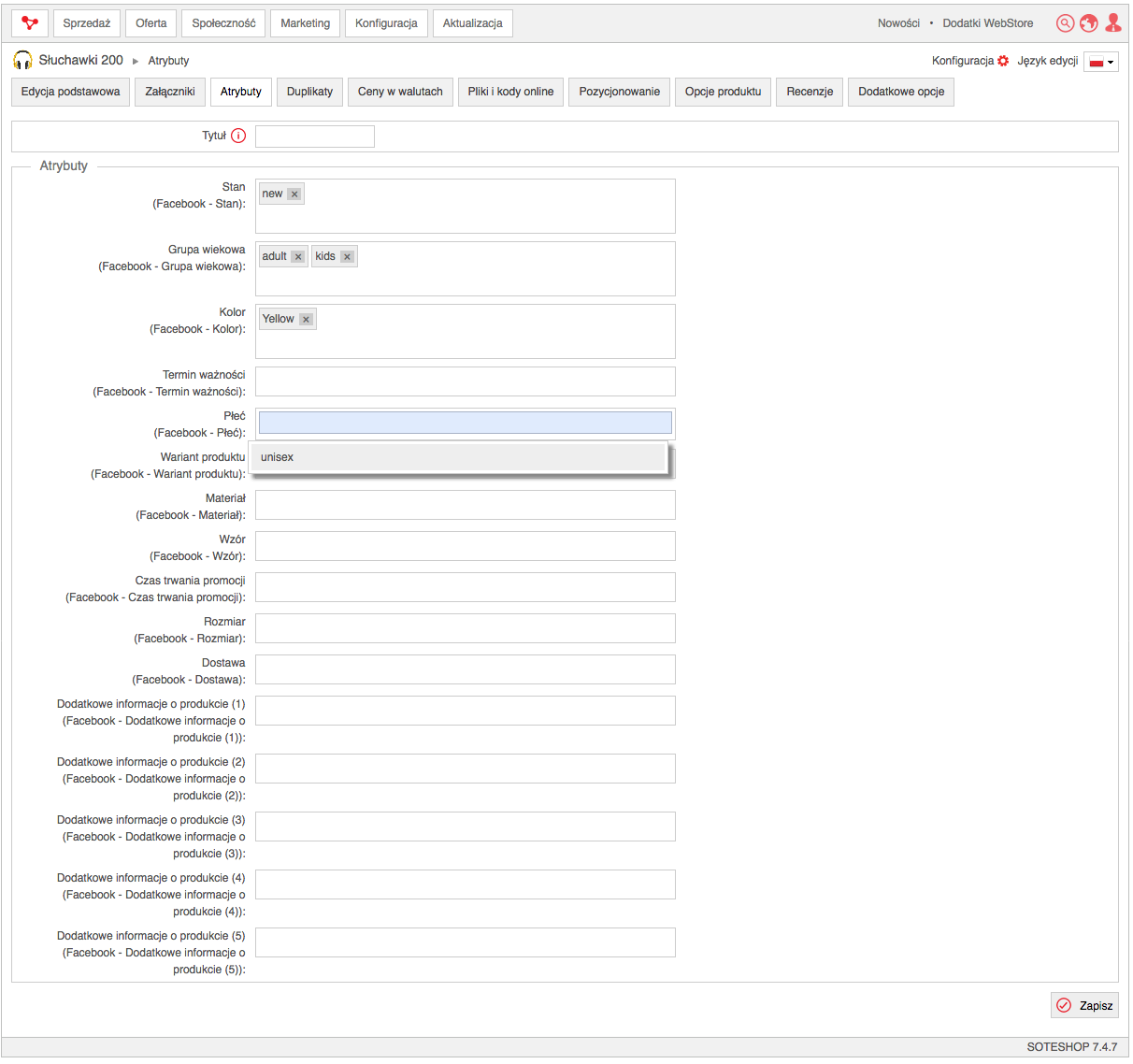The width and height of the screenshot is (1133, 1064).
Task: Click Dodatkowe informacje o produkcie (2) field
Action: [x=466, y=769]
